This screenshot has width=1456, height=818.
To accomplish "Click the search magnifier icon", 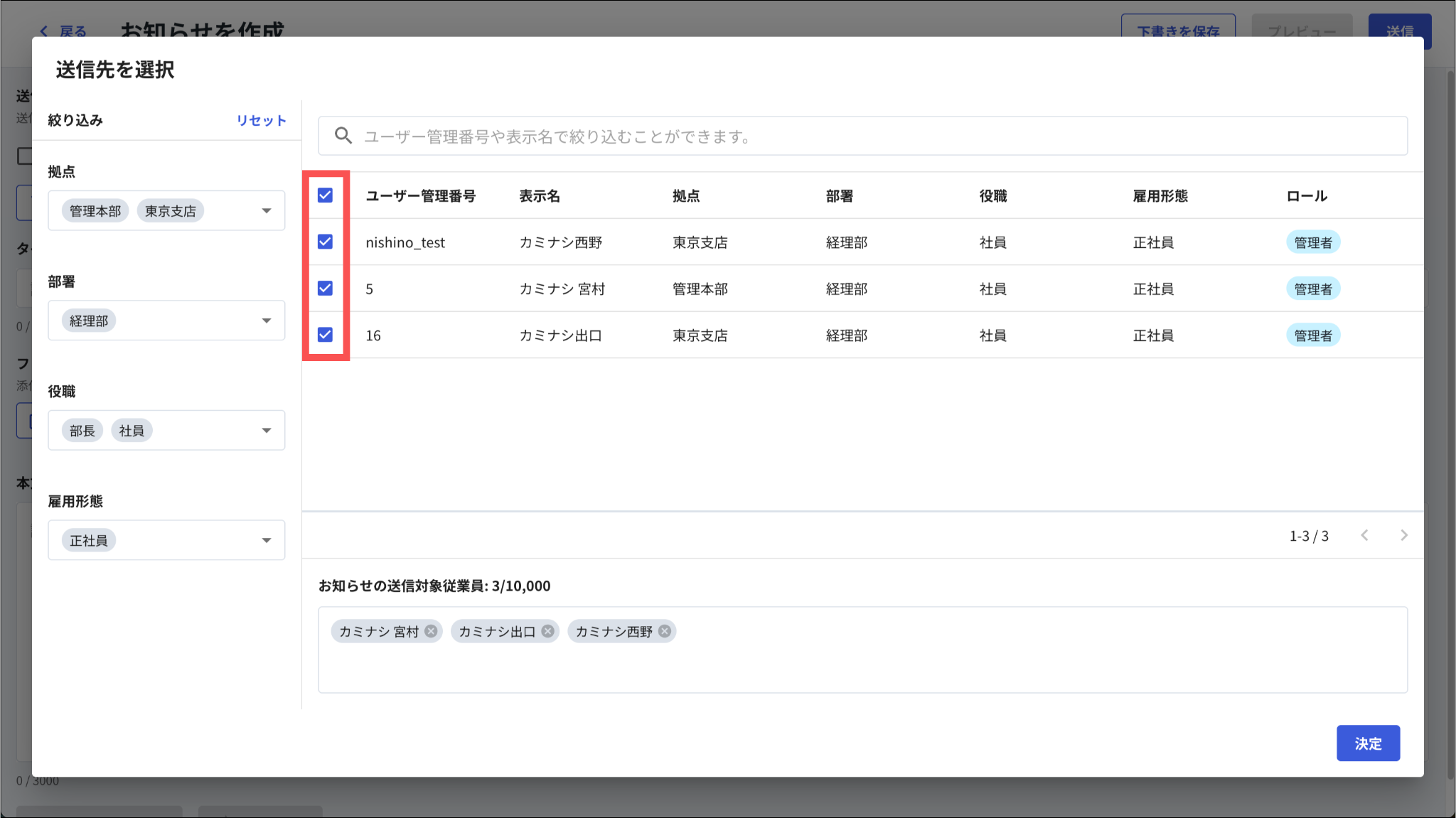I will click(x=343, y=136).
